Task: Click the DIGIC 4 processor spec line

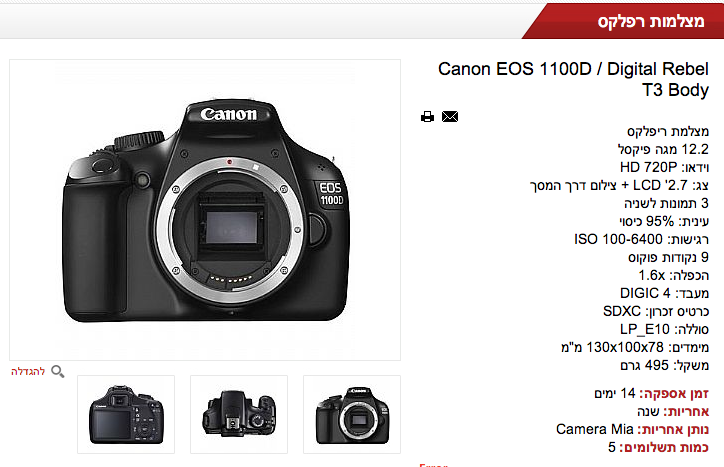Action: click(x=664, y=293)
